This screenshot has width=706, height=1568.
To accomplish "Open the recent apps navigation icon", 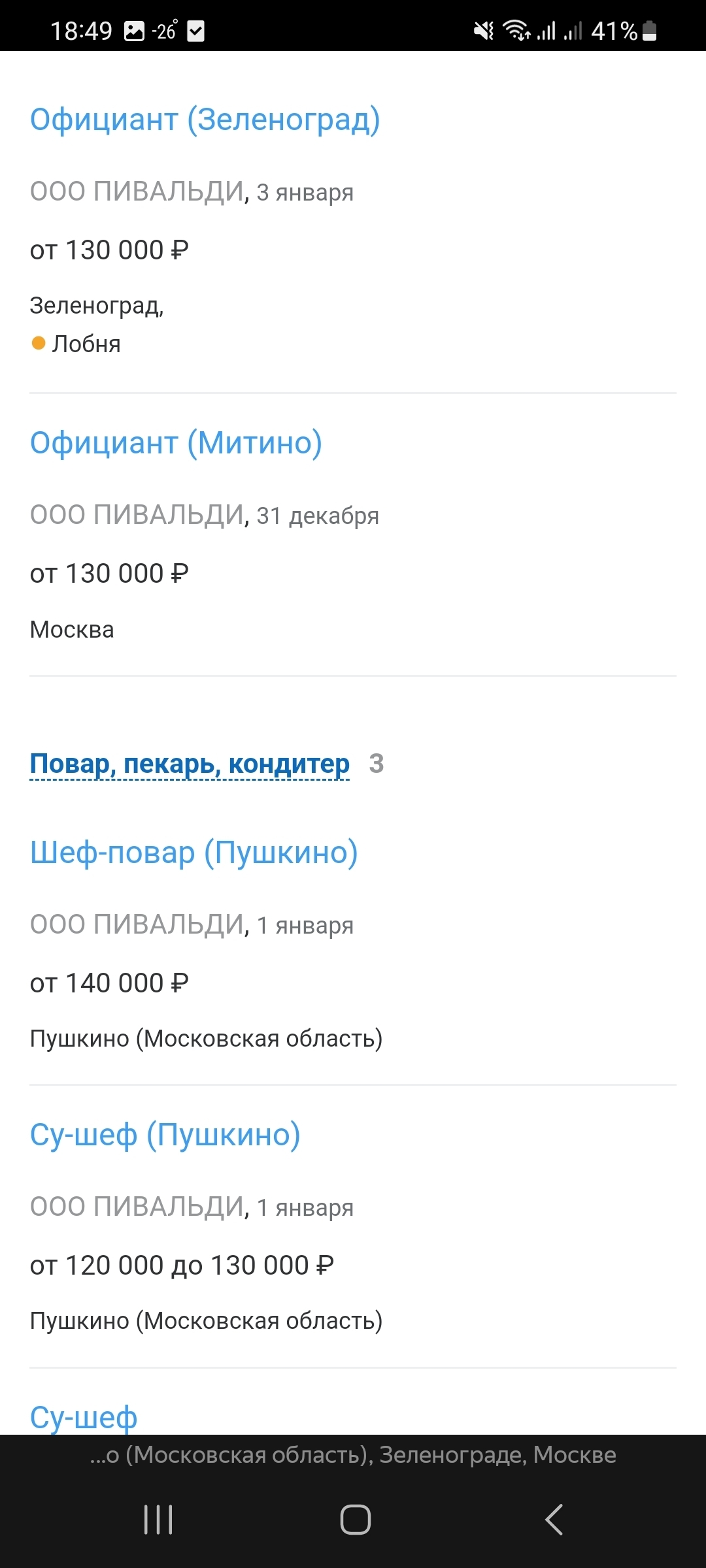I will pyautogui.click(x=158, y=1519).
